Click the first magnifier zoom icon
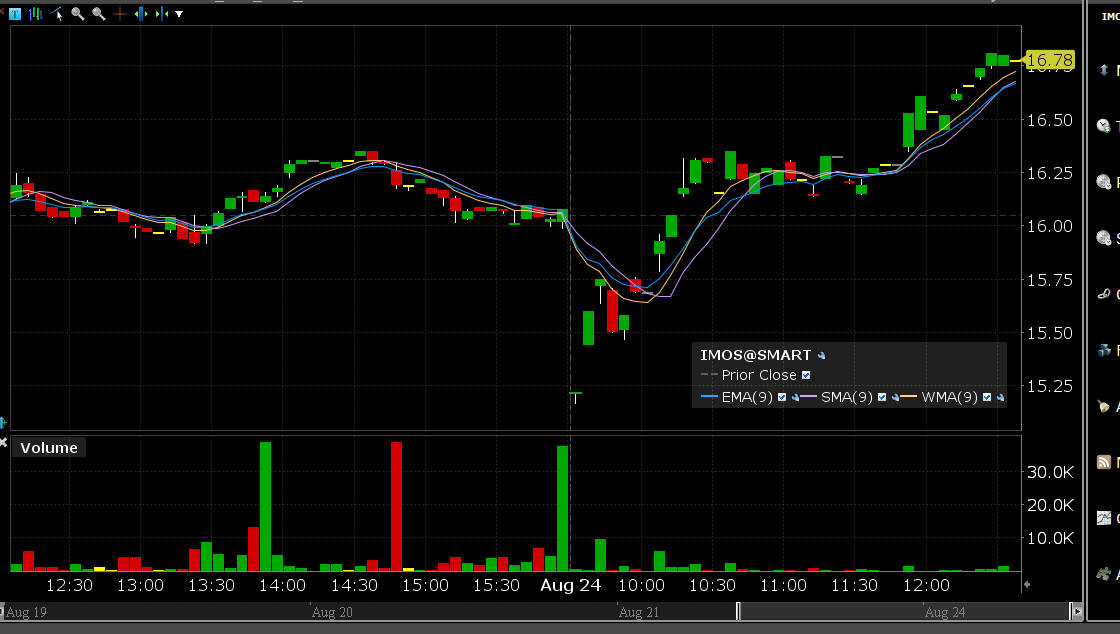1120x634 pixels. (x=78, y=14)
